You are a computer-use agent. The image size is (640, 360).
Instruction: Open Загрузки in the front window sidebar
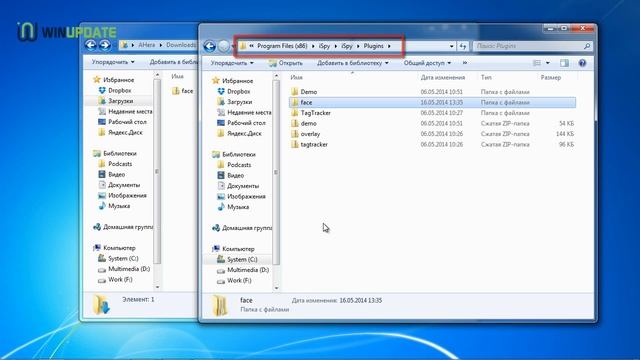(x=239, y=102)
